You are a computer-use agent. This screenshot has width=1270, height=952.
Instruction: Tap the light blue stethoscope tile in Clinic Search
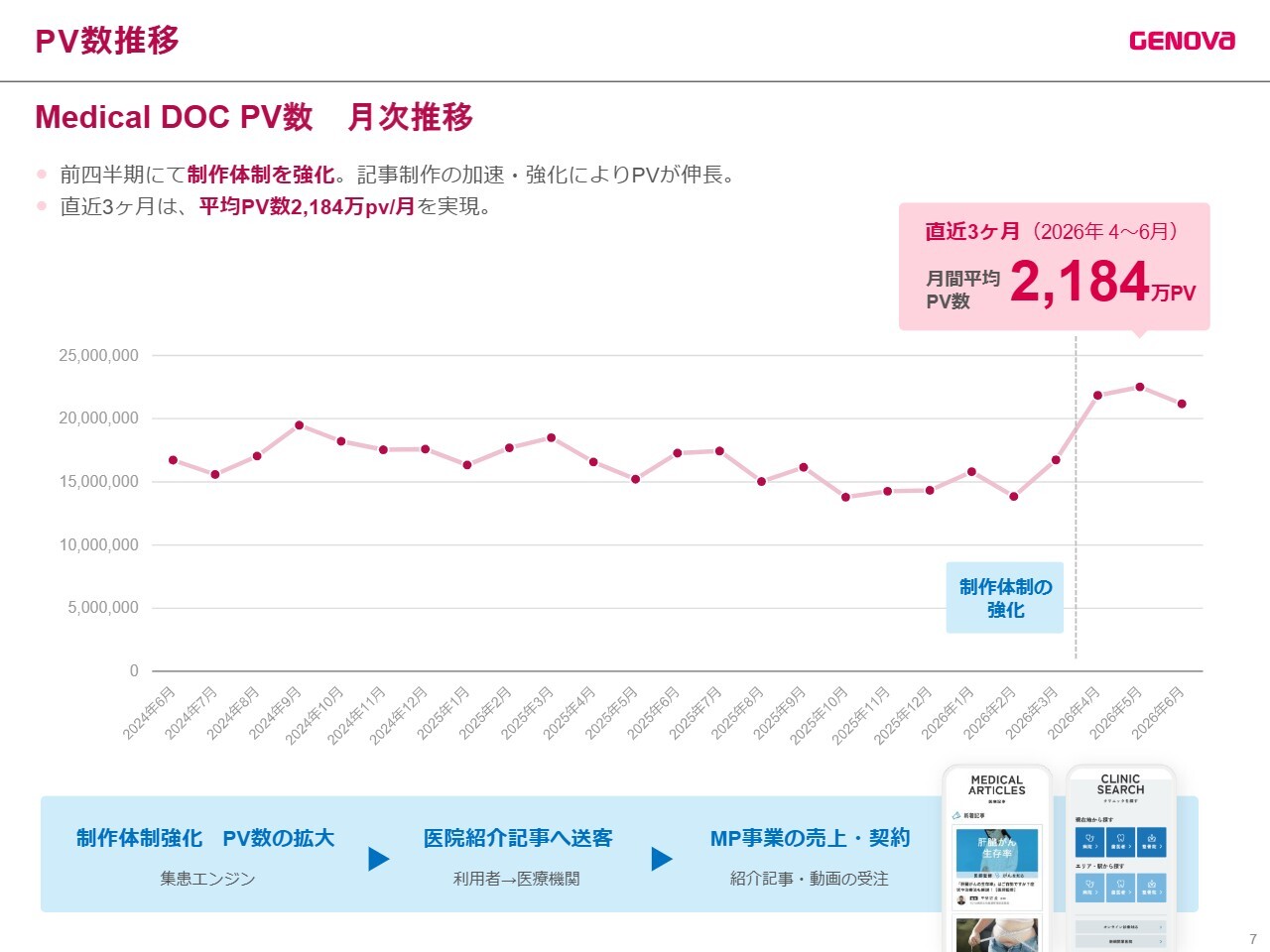pyautogui.click(x=1089, y=888)
